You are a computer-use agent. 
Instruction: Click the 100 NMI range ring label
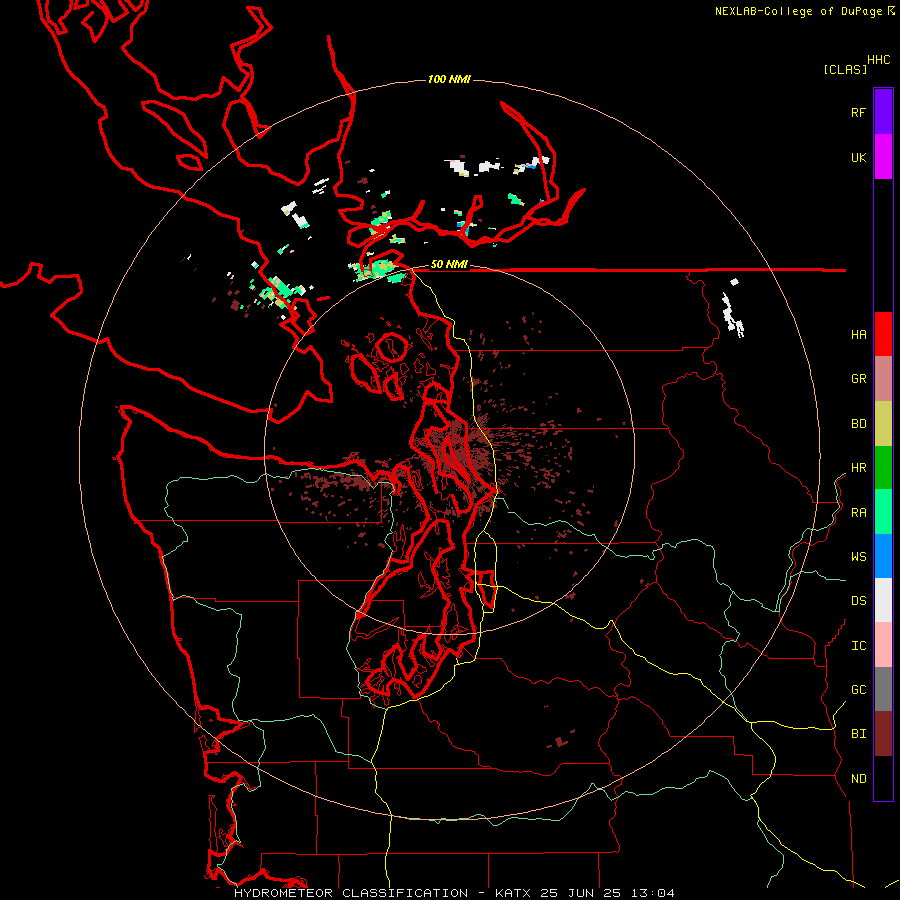449,79
